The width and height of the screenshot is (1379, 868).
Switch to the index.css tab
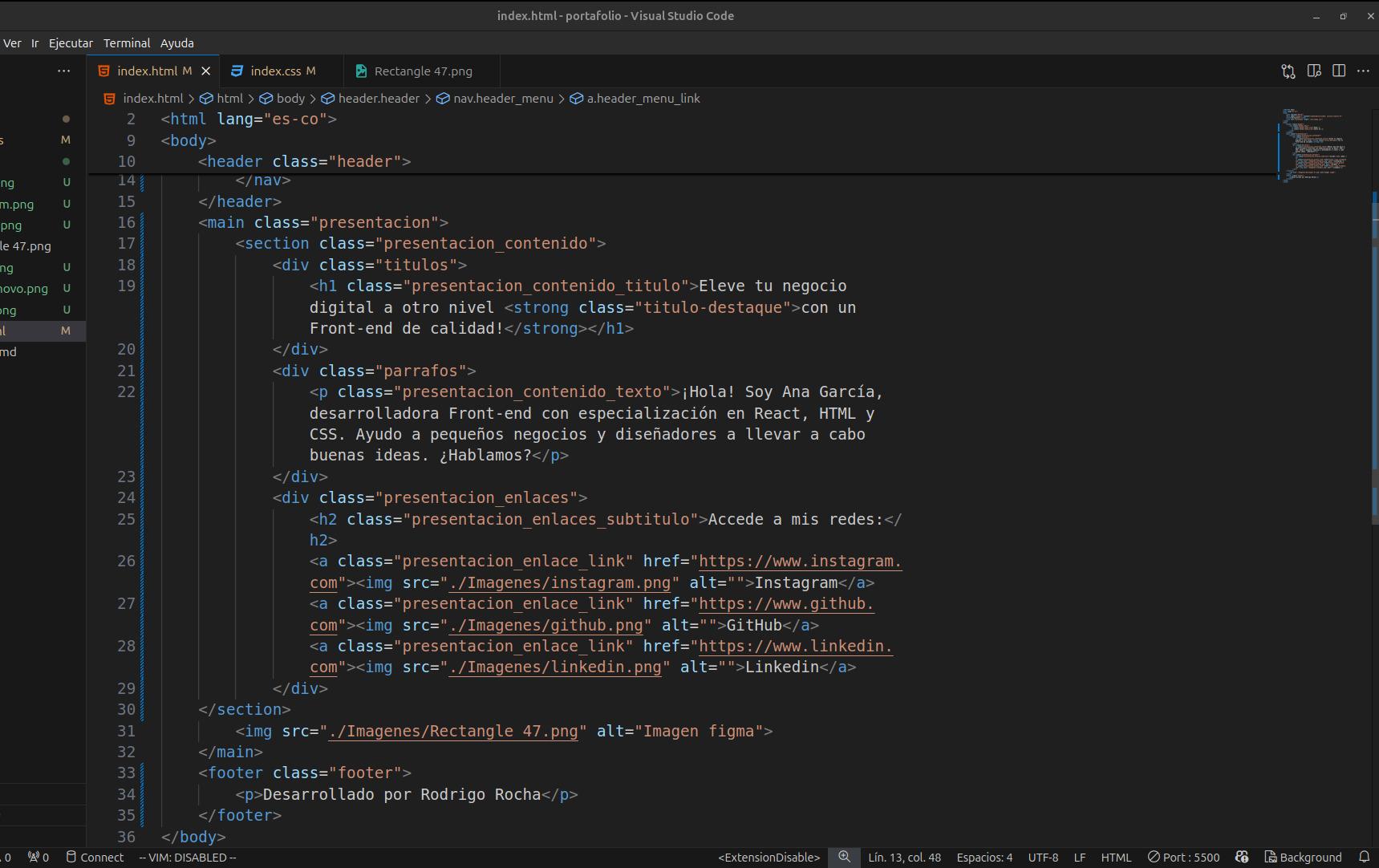tap(282, 71)
